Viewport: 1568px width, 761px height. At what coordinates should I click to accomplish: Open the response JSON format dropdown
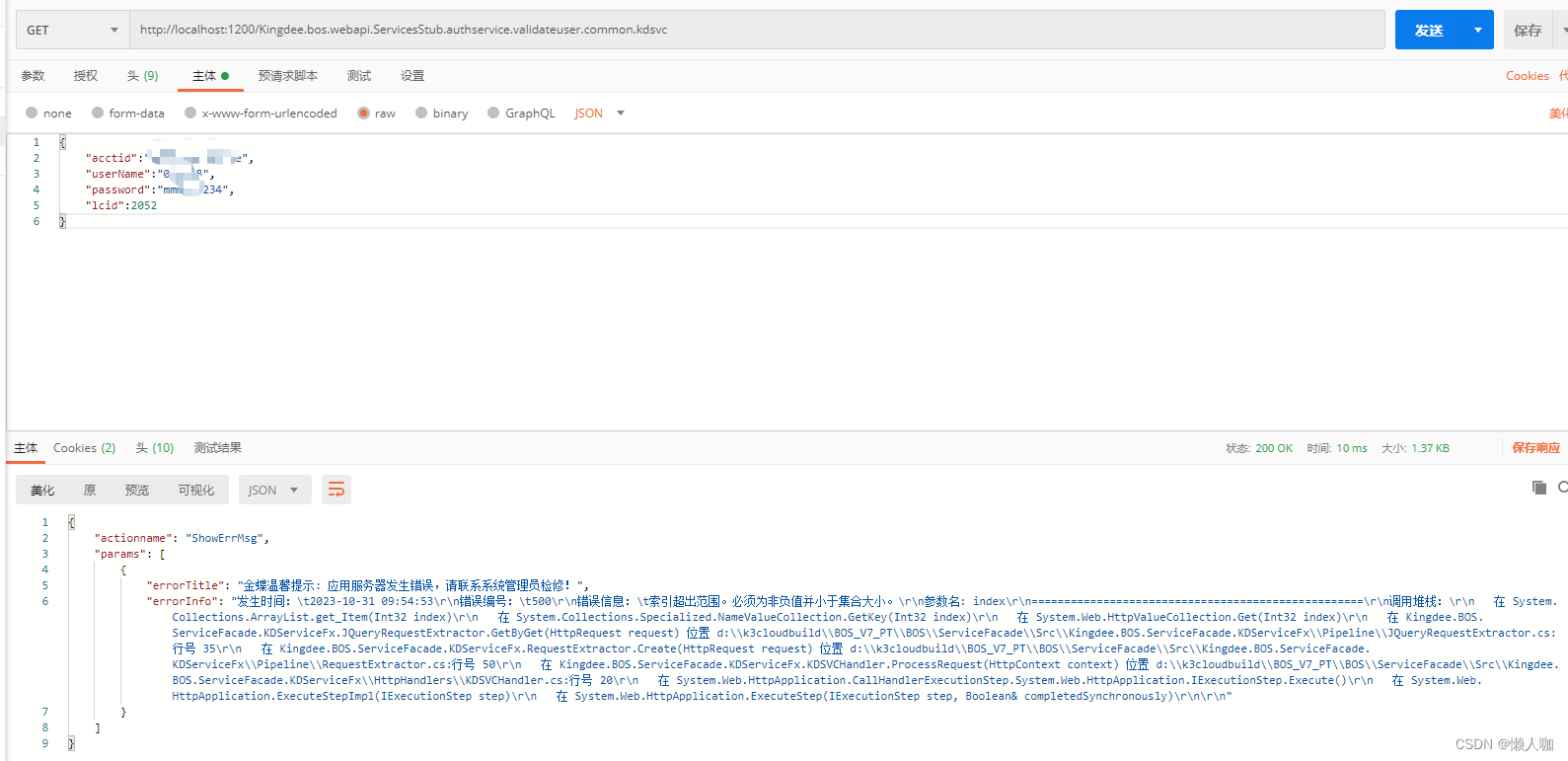(x=274, y=491)
